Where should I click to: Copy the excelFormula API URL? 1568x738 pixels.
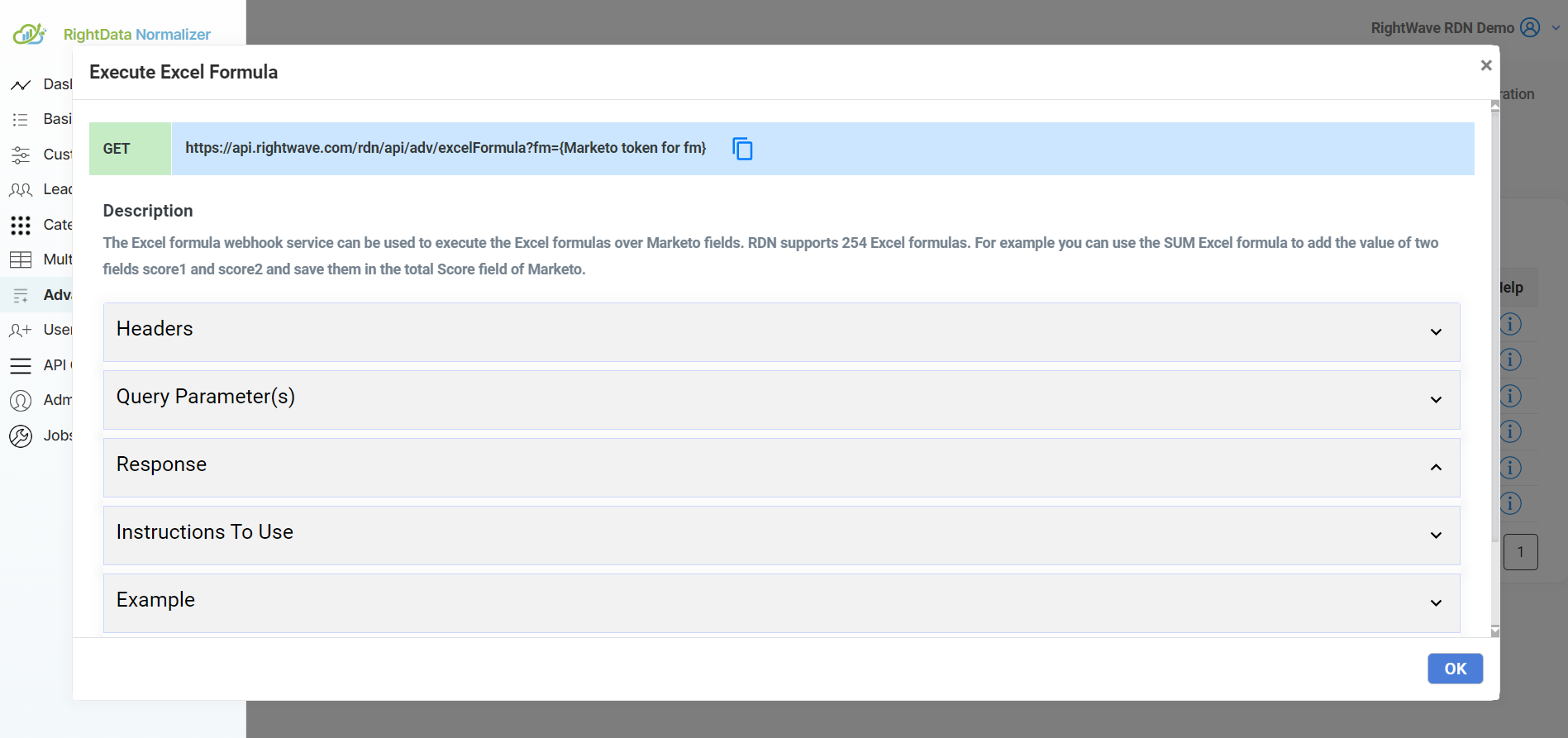tap(742, 149)
